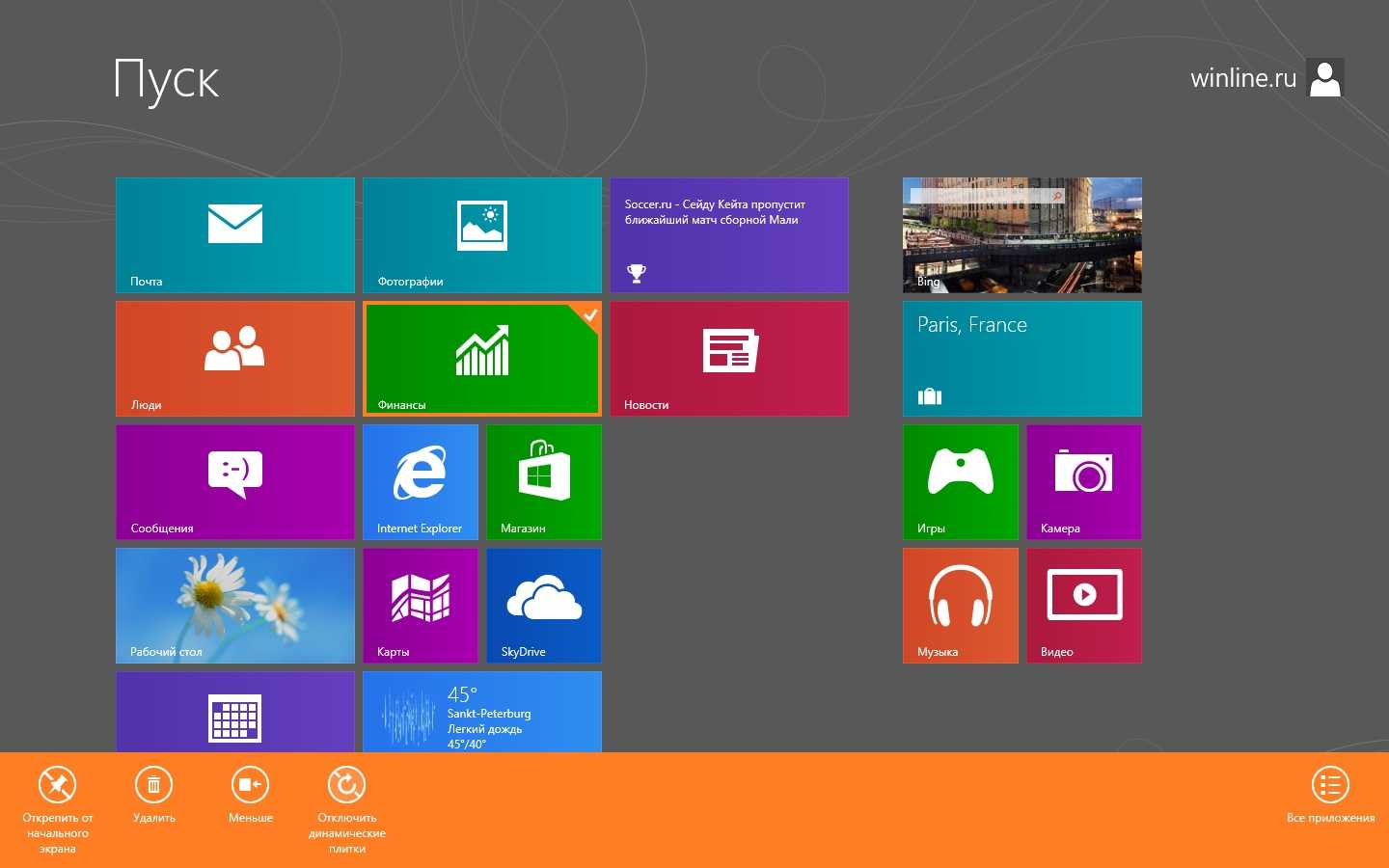Click the winline.ru user name
This screenshot has height=868, width=1389.
(x=1243, y=78)
